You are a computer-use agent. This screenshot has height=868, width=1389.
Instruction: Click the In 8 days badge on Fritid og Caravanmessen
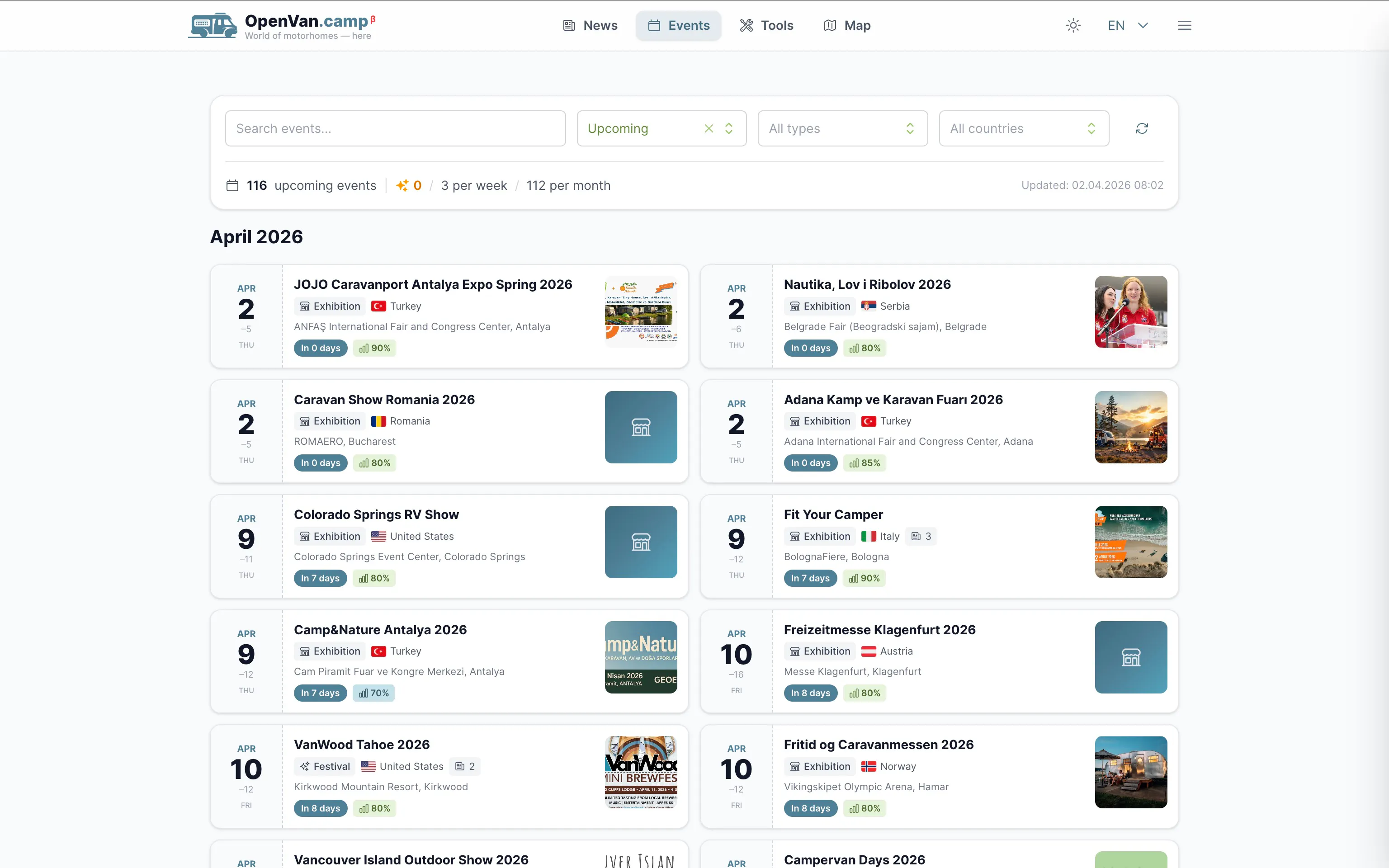810,808
